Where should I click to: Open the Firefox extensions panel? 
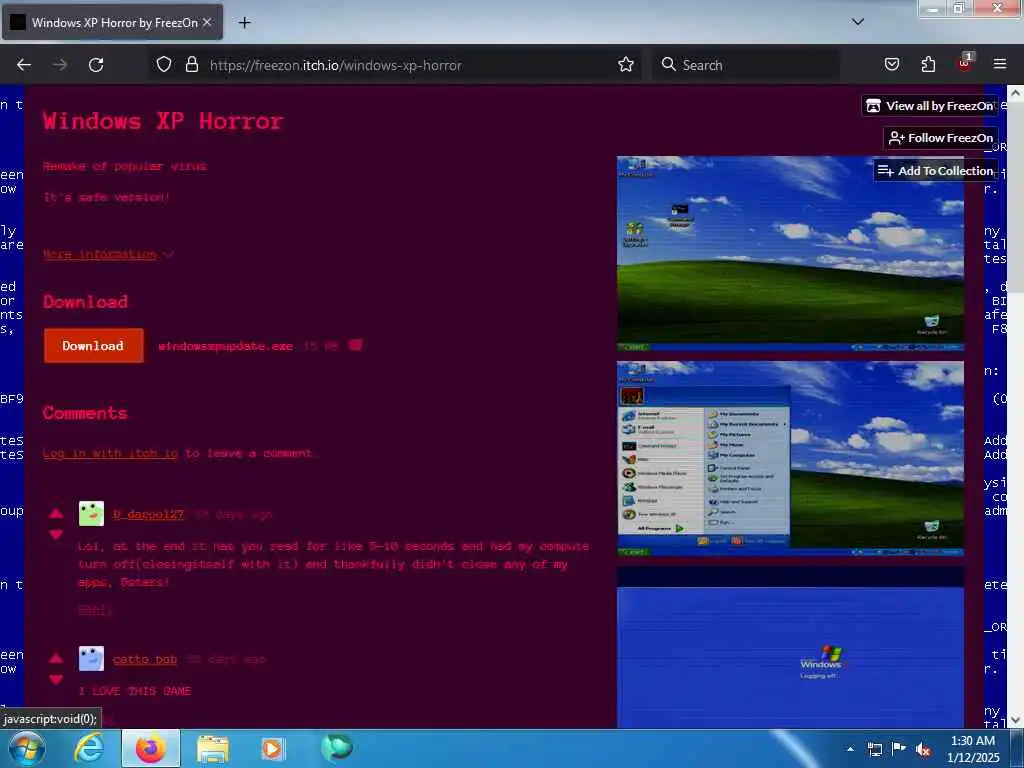tap(928, 64)
